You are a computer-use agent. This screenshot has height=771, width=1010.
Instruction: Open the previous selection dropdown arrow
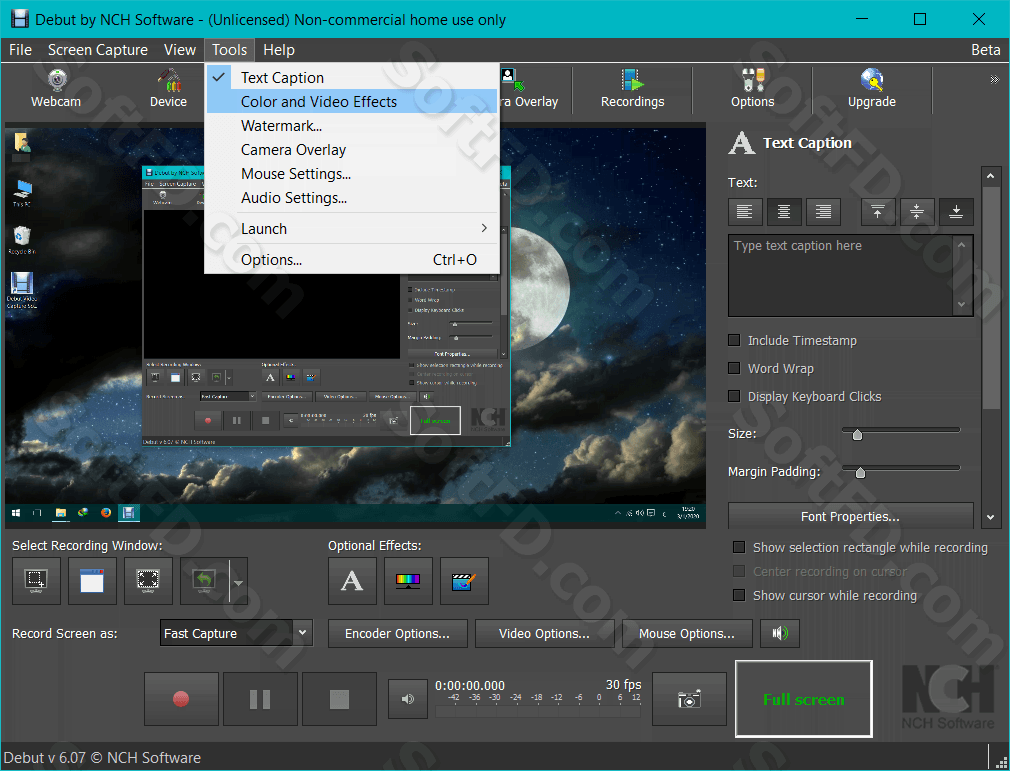coord(238,582)
